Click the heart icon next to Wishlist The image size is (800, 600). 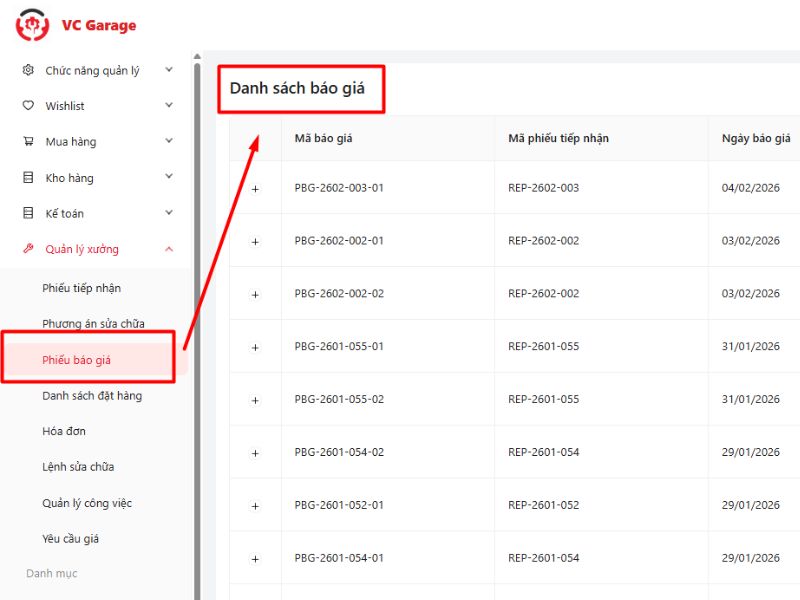pos(28,106)
